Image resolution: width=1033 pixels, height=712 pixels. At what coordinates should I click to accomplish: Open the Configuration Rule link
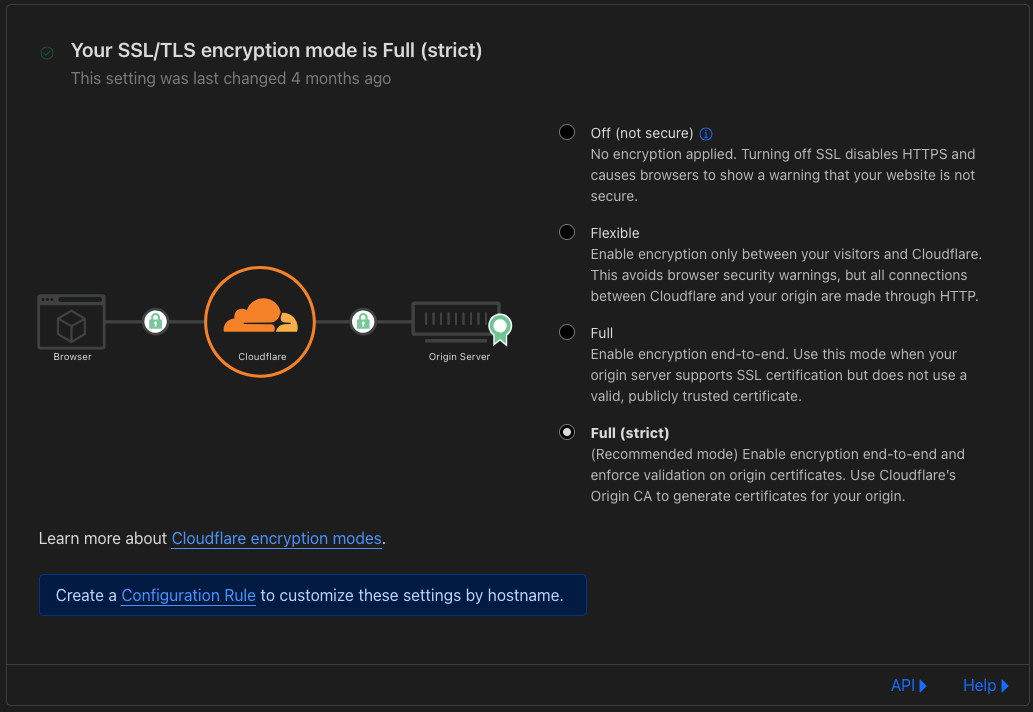click(188, 595)
